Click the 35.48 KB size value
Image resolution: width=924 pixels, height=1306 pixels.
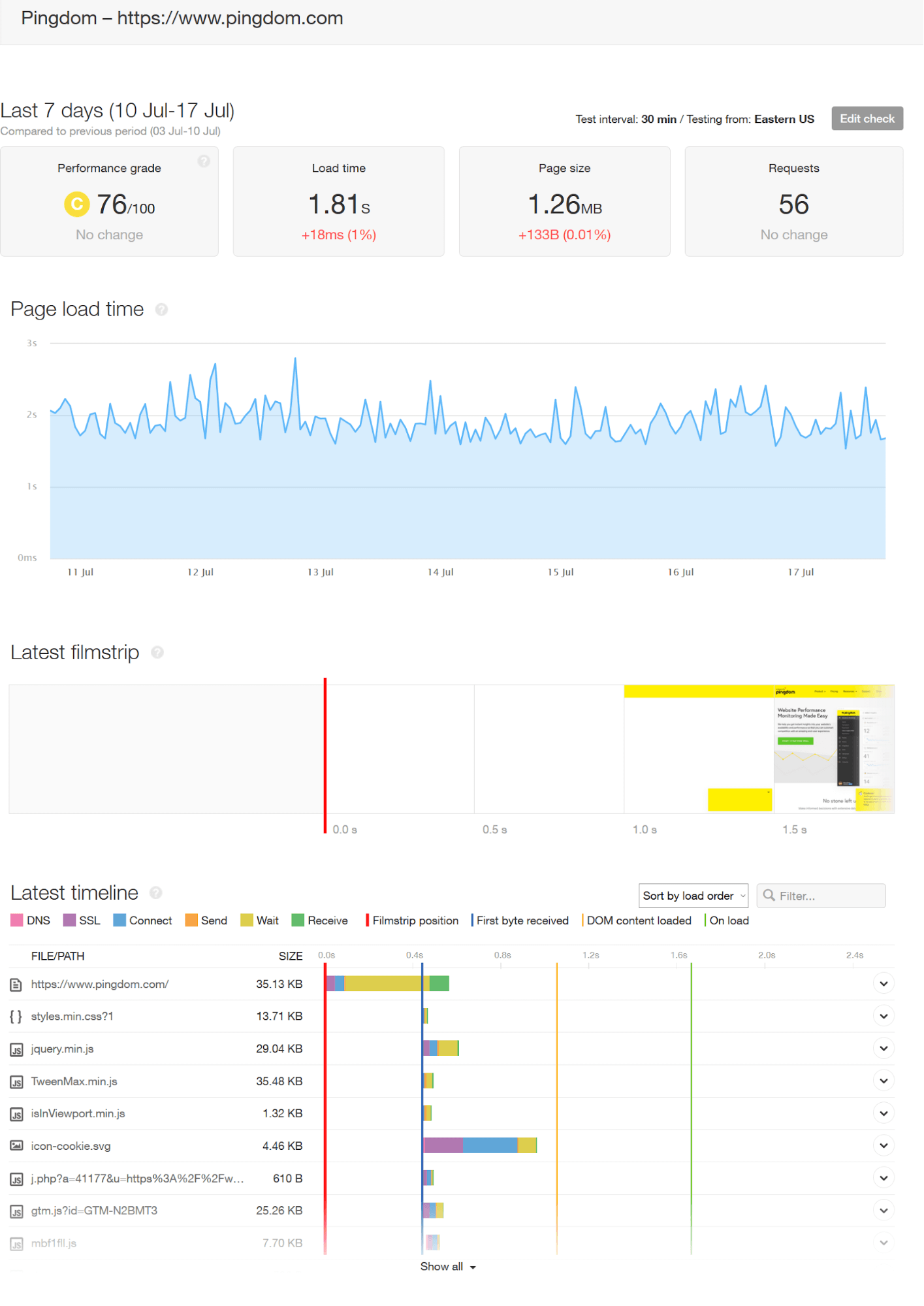(279, 1082)
